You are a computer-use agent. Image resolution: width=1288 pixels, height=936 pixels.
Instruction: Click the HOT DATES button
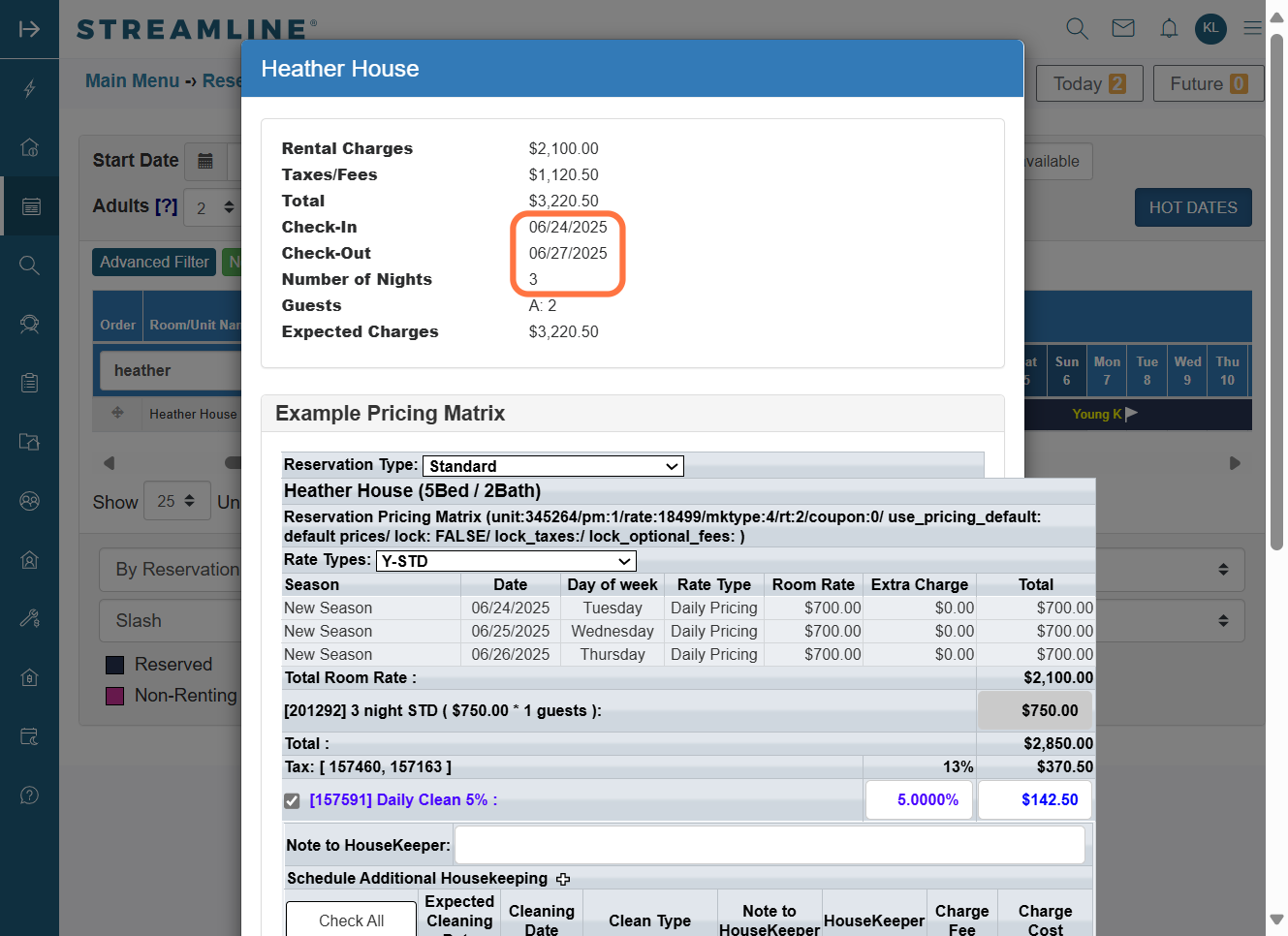1193,207
